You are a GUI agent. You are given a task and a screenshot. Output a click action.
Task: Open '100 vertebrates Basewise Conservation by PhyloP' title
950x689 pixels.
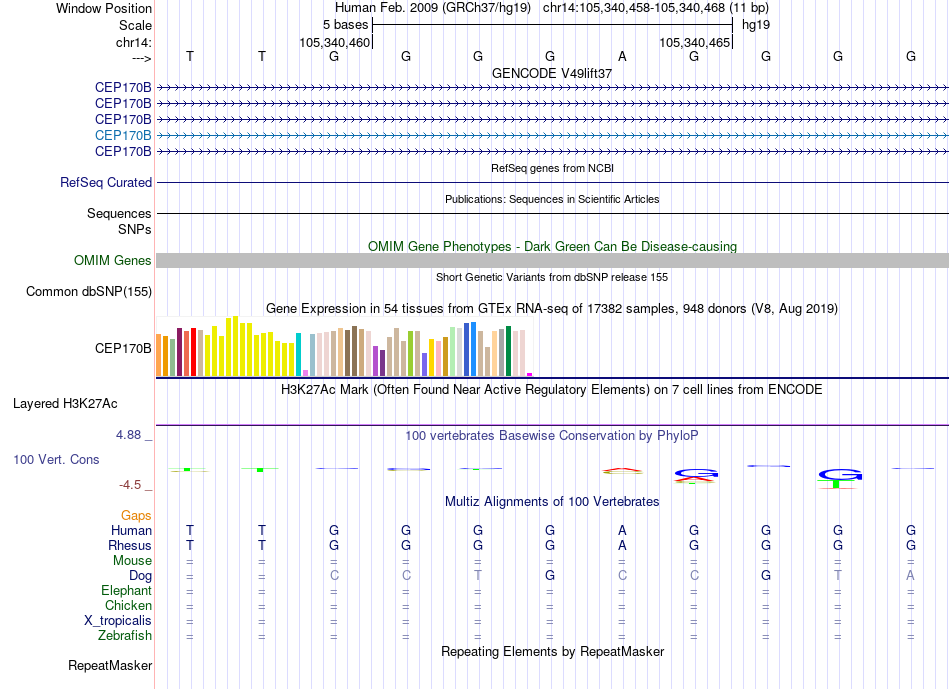point(552,436)
